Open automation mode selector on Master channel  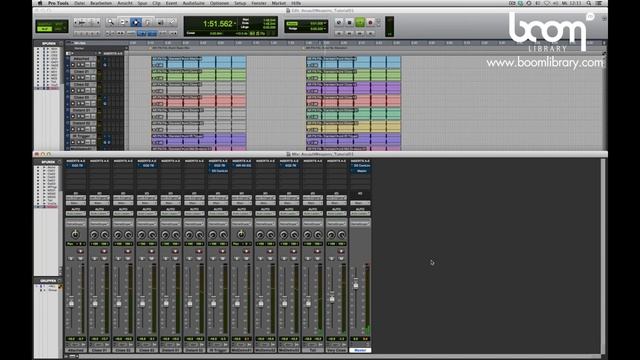(x=360, y=213)
